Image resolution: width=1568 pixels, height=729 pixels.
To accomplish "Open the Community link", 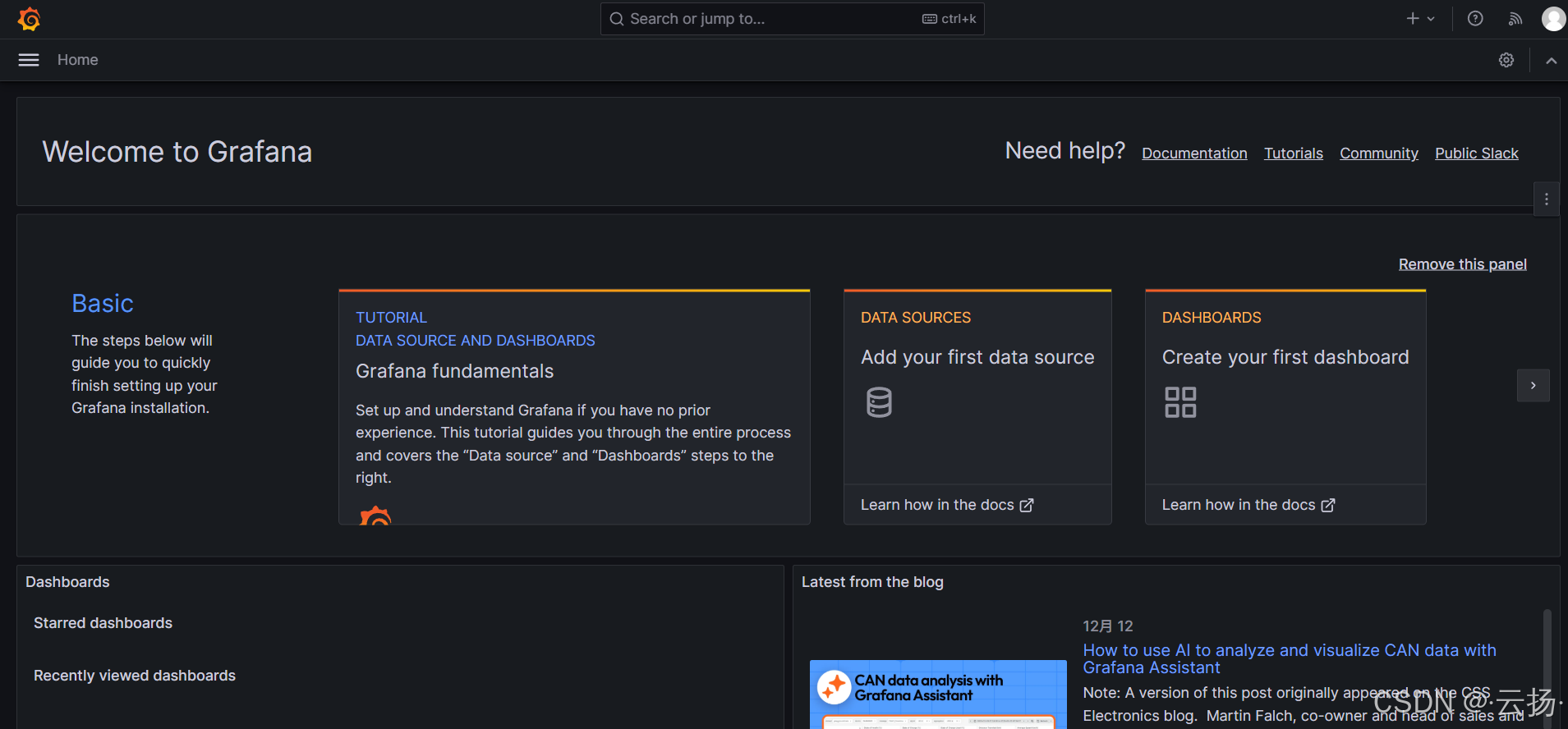I will tap(1379, 154).
